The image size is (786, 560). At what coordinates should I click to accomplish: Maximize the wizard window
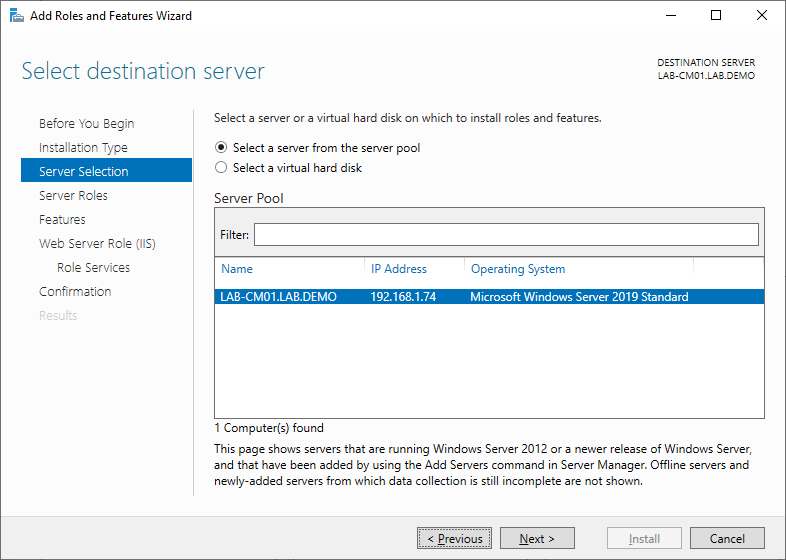(716, 15)
